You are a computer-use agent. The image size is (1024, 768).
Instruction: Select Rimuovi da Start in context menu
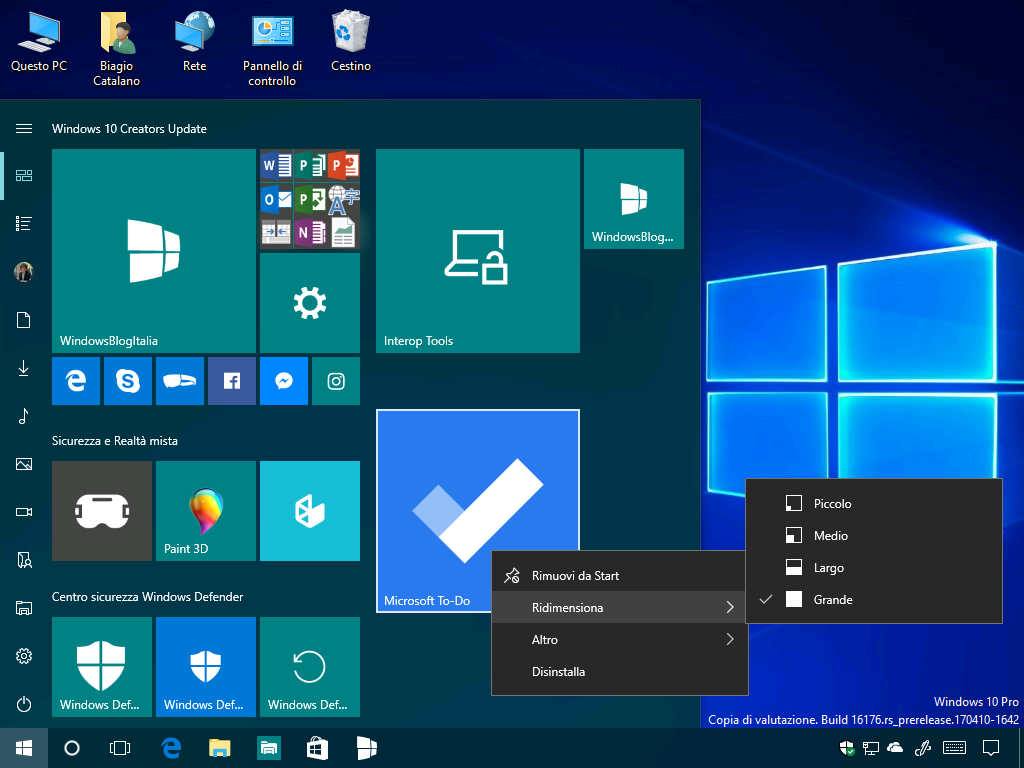pos(619,575)
